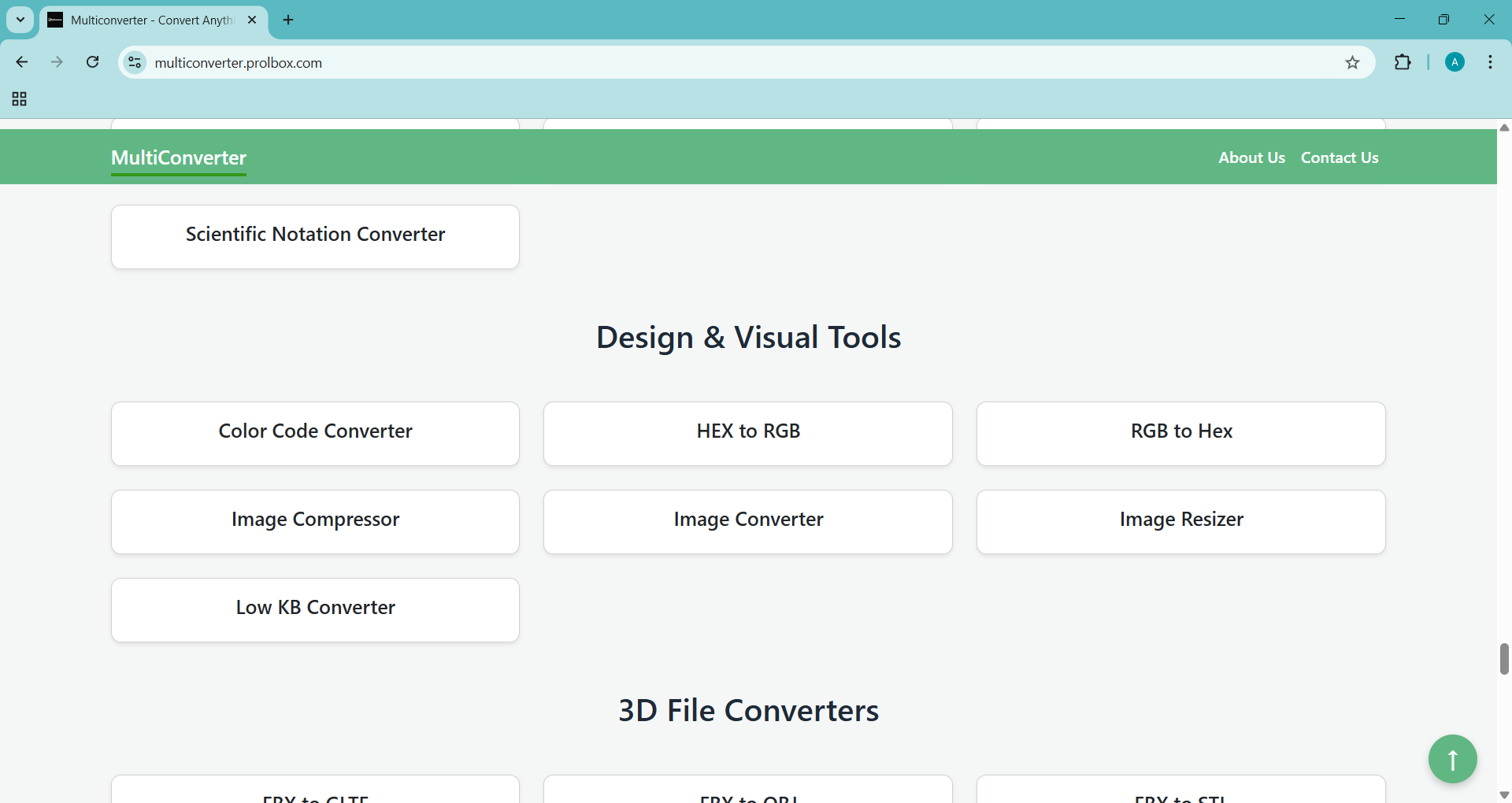Reload the page

click(93, 62)
